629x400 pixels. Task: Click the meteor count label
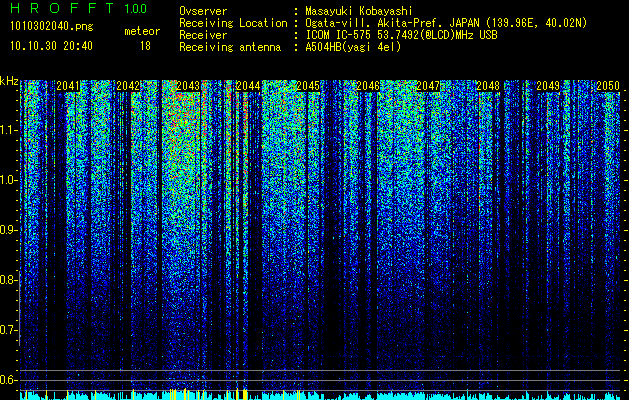pyautogui.click(x=142, y=31)
